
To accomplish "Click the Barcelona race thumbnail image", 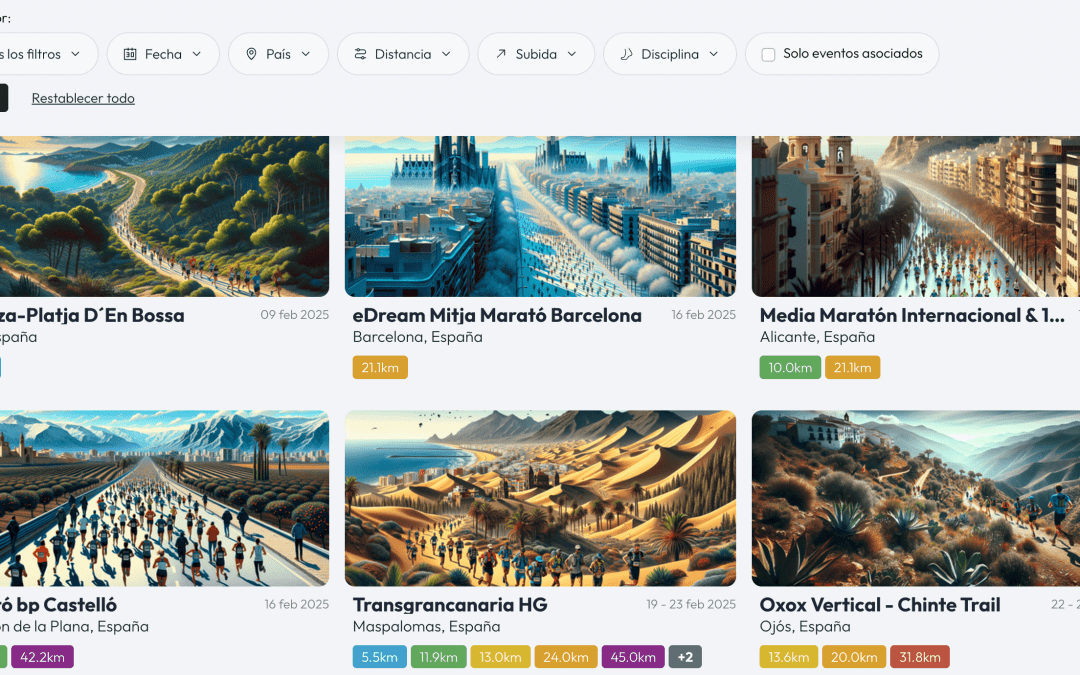I will pyautogui.click(x=540, y=216).
